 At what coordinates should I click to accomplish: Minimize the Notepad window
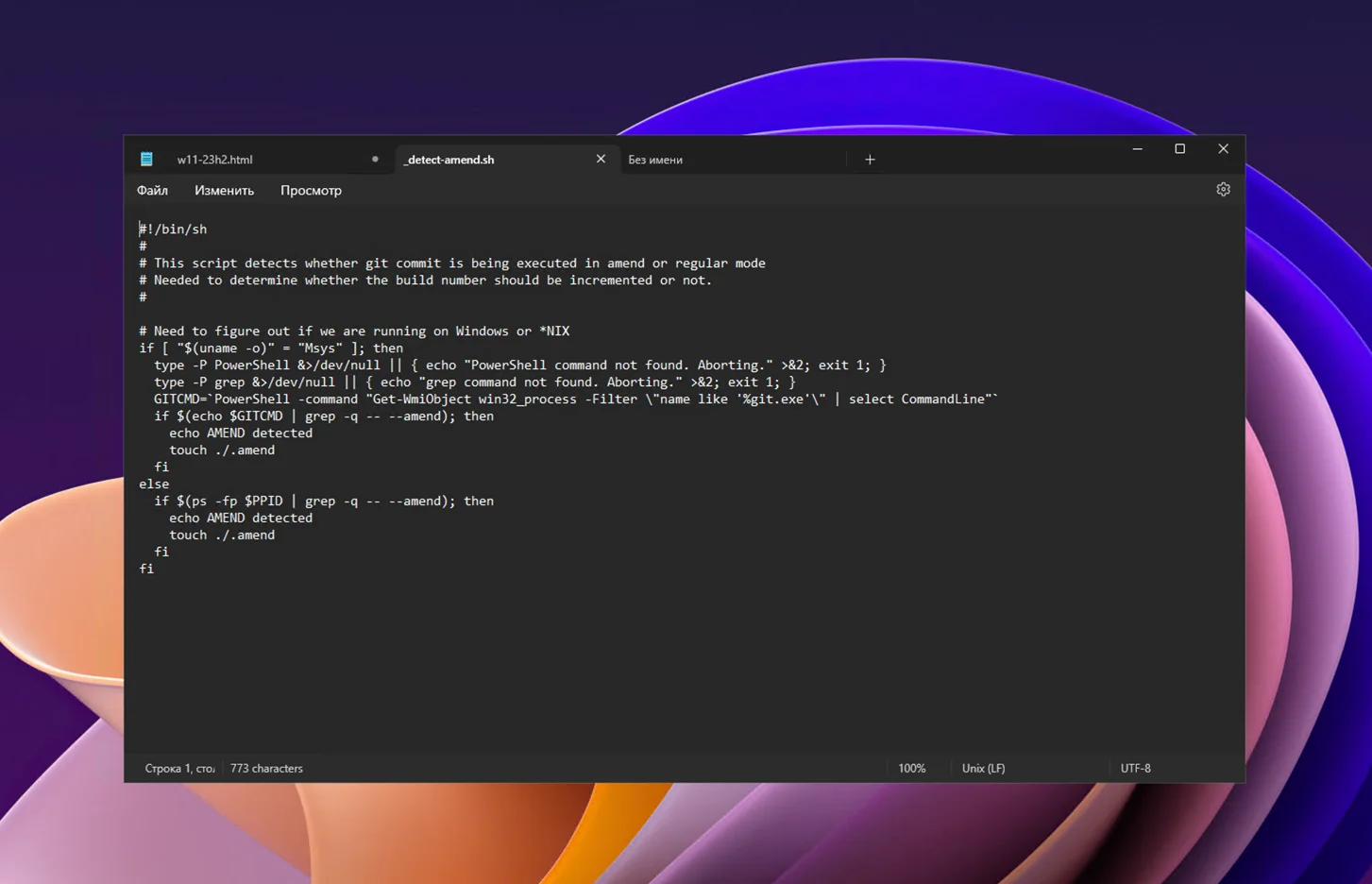[1137, 149]
